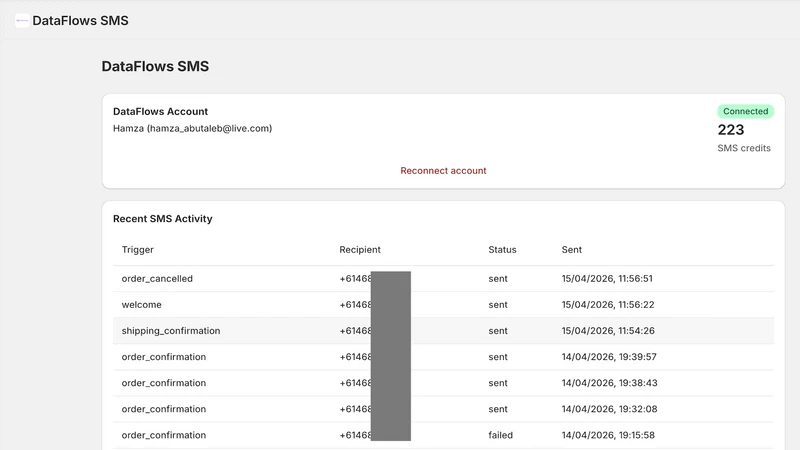This screenshot has height=450, width=800.
Task: Click order_confirmation sent at 19:32:08
Action: point(163,409)
